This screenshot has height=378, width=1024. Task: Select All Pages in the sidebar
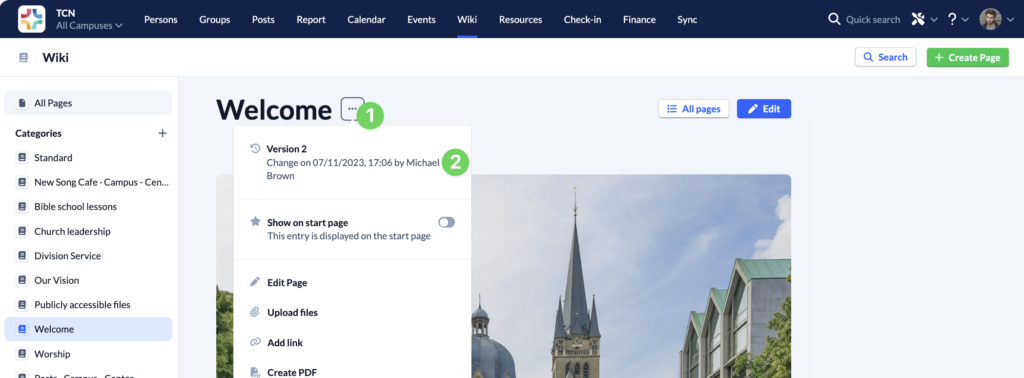pyautogui.click(x=88, y=103)
